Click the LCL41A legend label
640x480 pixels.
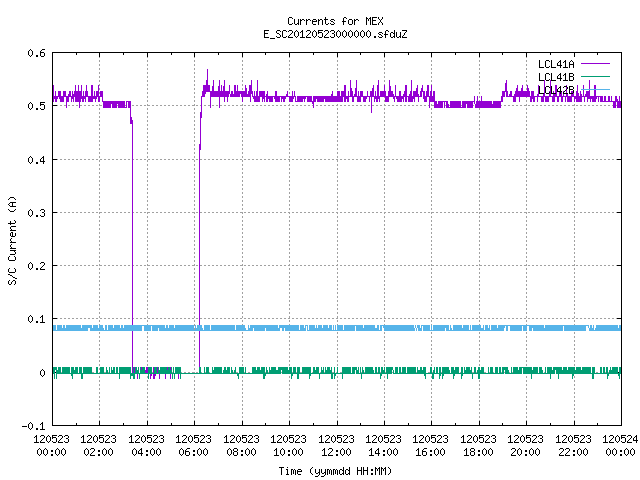(556, 64)
